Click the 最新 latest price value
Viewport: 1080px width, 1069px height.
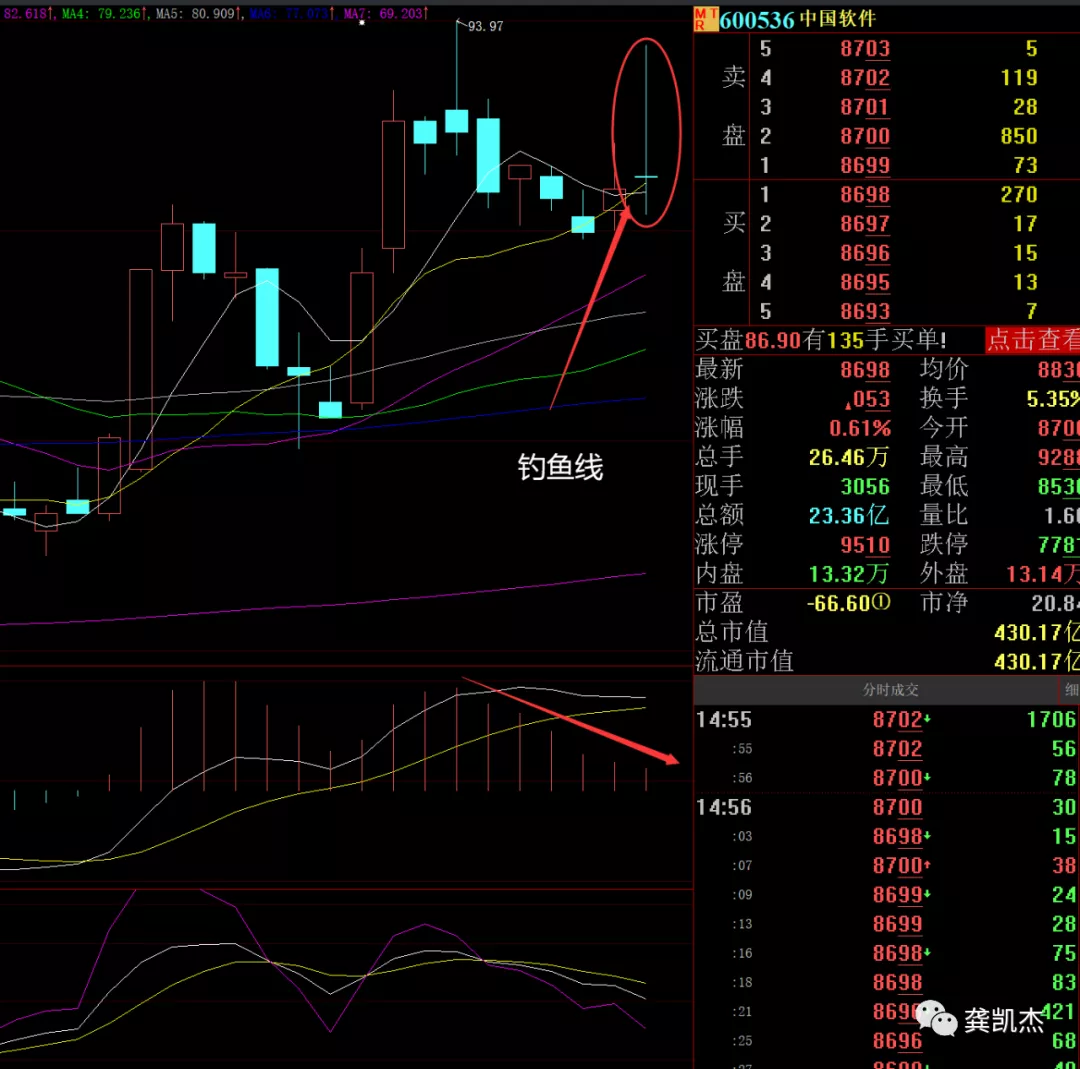865,370
